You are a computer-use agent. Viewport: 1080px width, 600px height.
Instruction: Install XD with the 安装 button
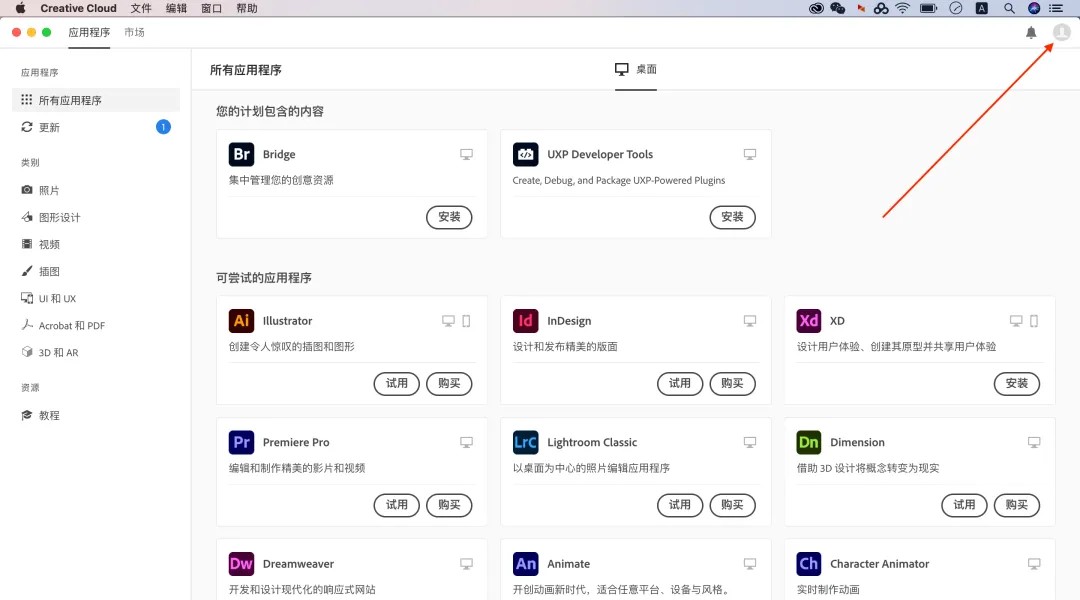[x=1017, y=384]
